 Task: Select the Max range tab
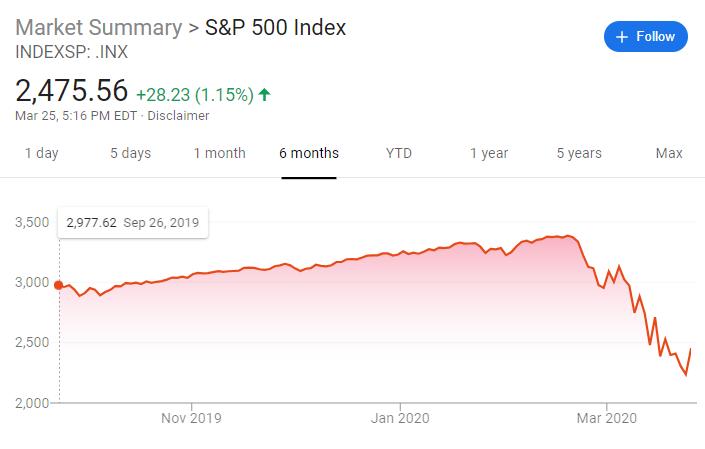pos(669,153)
